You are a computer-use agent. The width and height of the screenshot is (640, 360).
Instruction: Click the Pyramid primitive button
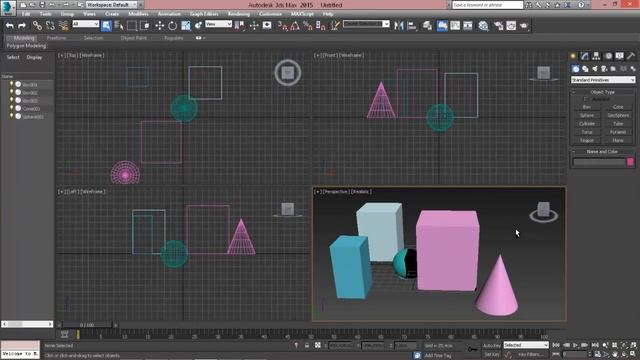pyautogui.click(x=618, y=132)
